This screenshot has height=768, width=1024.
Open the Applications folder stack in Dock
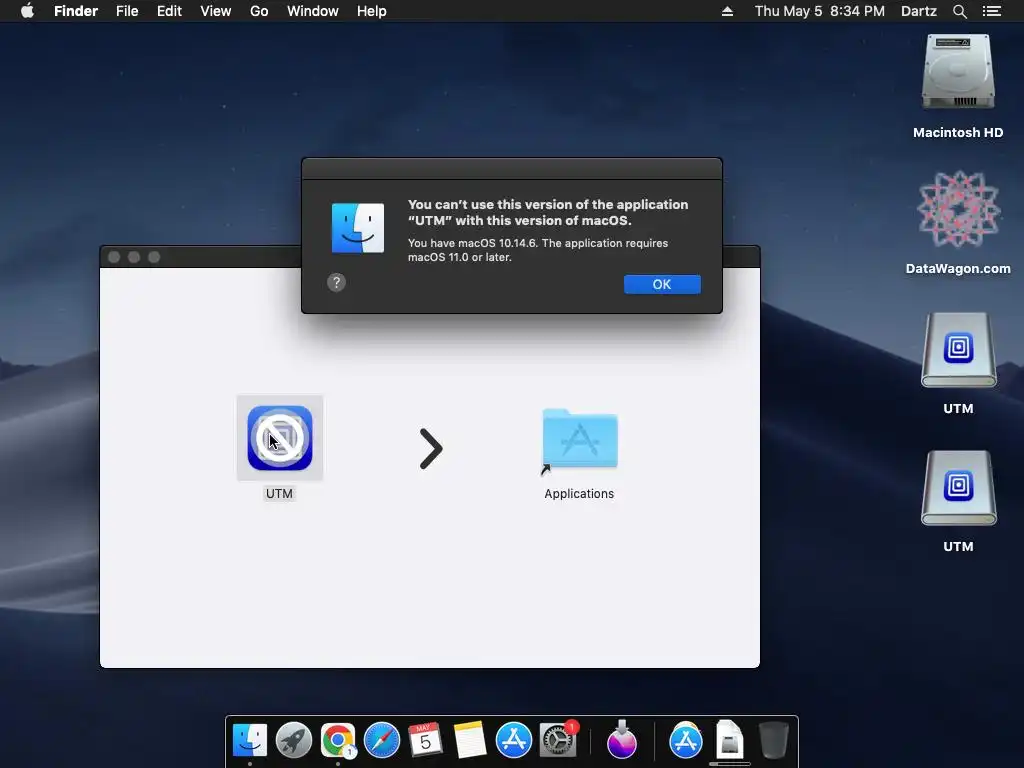coord(686,740)
